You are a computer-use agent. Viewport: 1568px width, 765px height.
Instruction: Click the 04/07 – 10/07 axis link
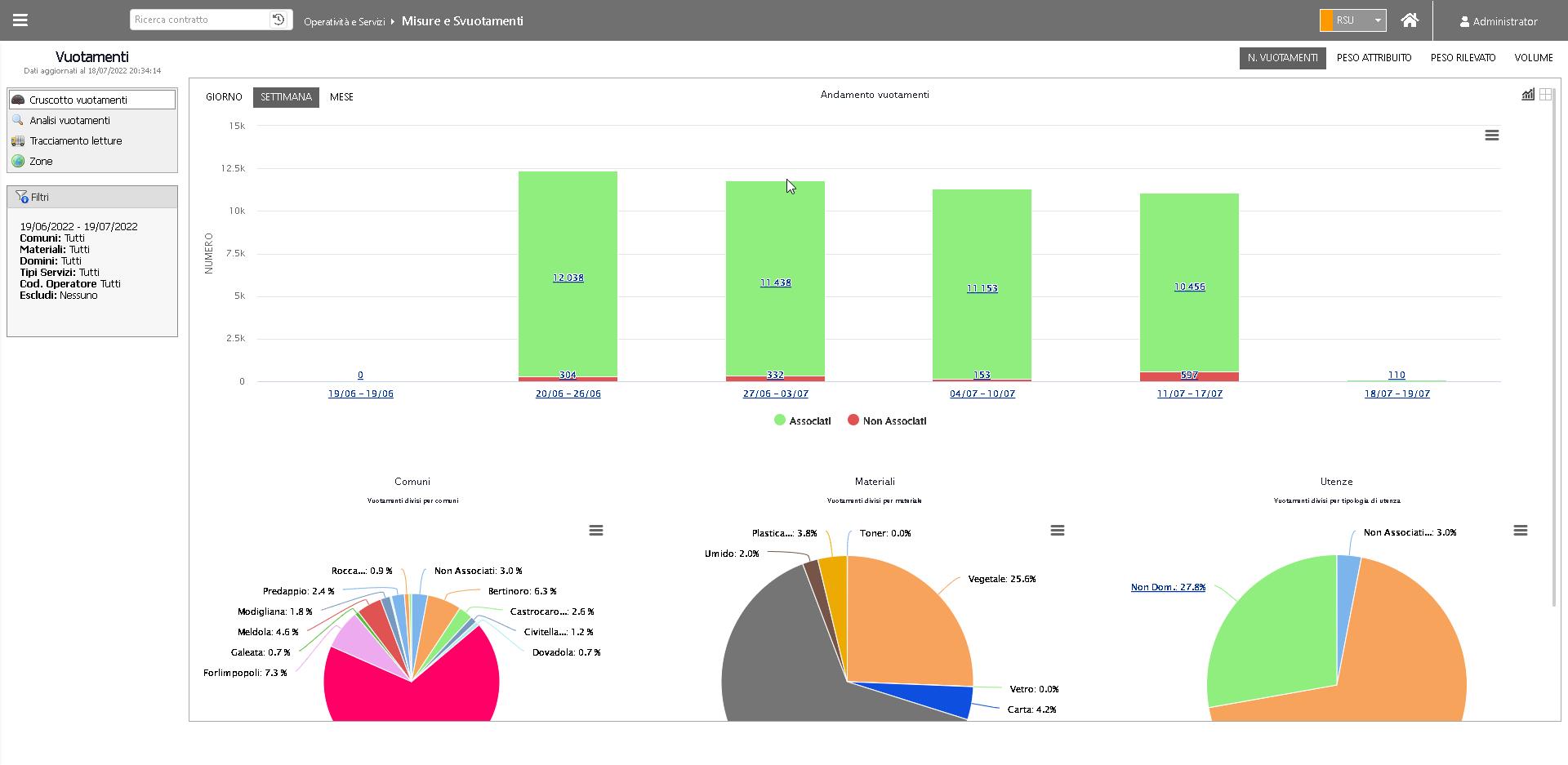point(982,394)
